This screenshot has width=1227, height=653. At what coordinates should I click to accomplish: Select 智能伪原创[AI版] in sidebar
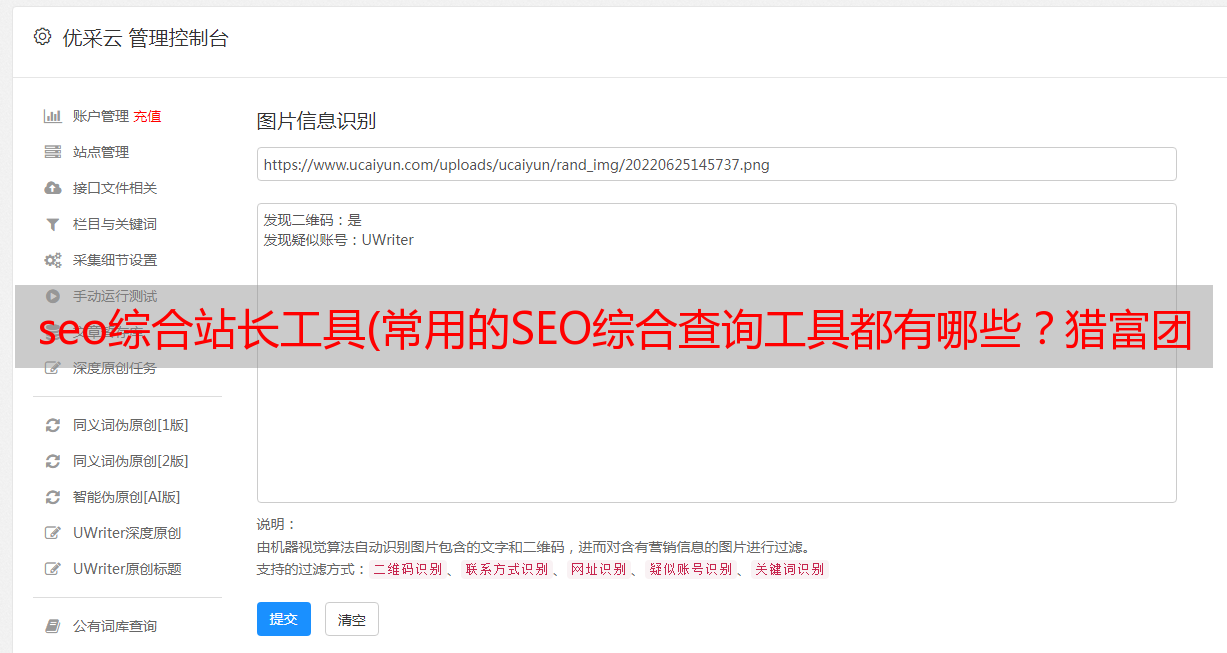pos(127,497)
